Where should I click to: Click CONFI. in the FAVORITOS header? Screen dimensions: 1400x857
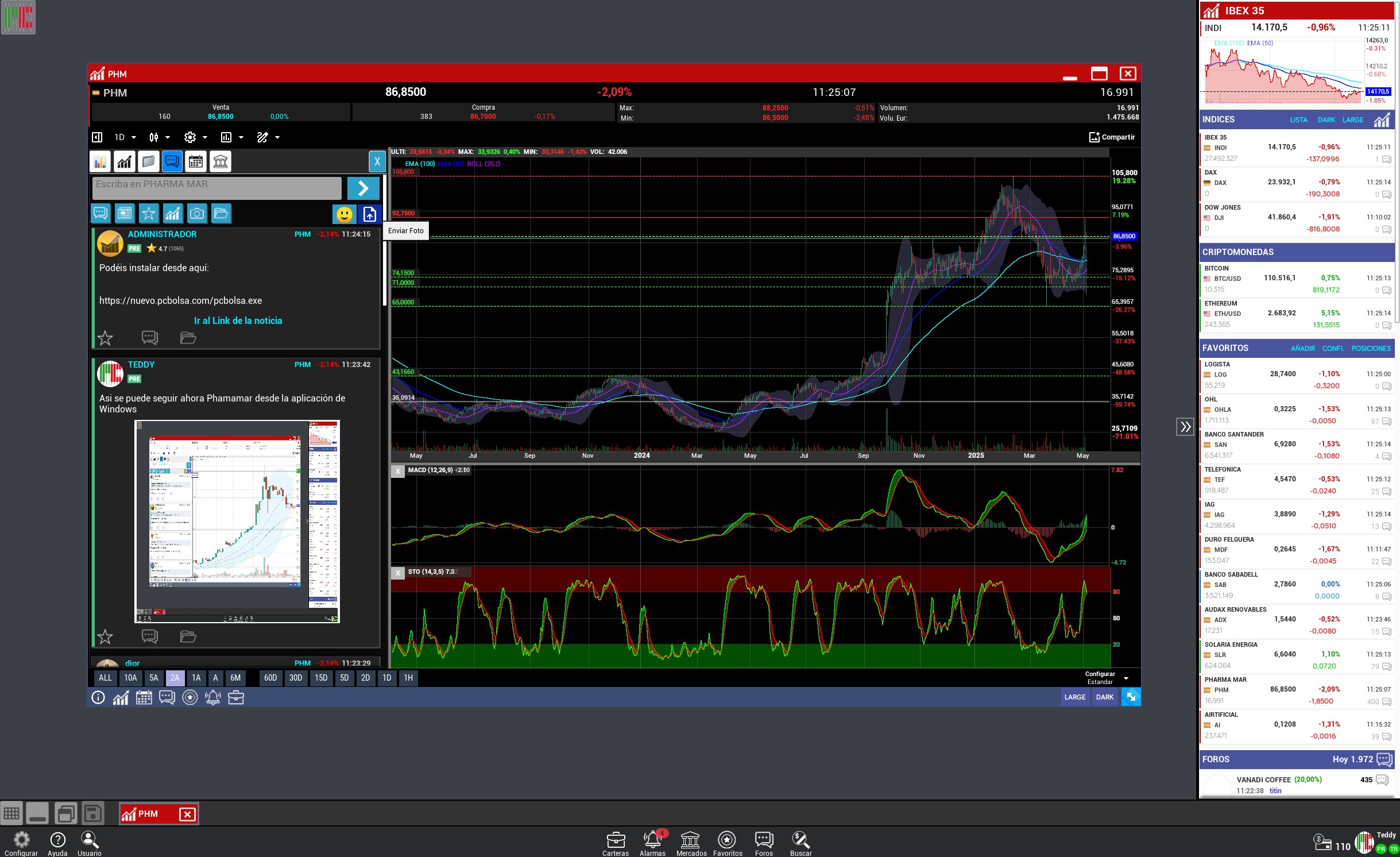click(1333, 349)
